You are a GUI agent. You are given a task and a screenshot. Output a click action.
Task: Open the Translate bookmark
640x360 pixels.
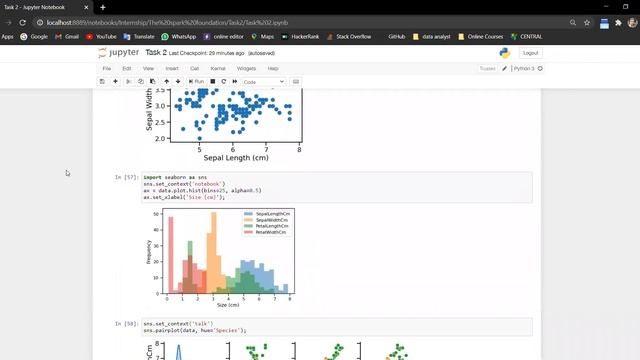click(139, 37)
